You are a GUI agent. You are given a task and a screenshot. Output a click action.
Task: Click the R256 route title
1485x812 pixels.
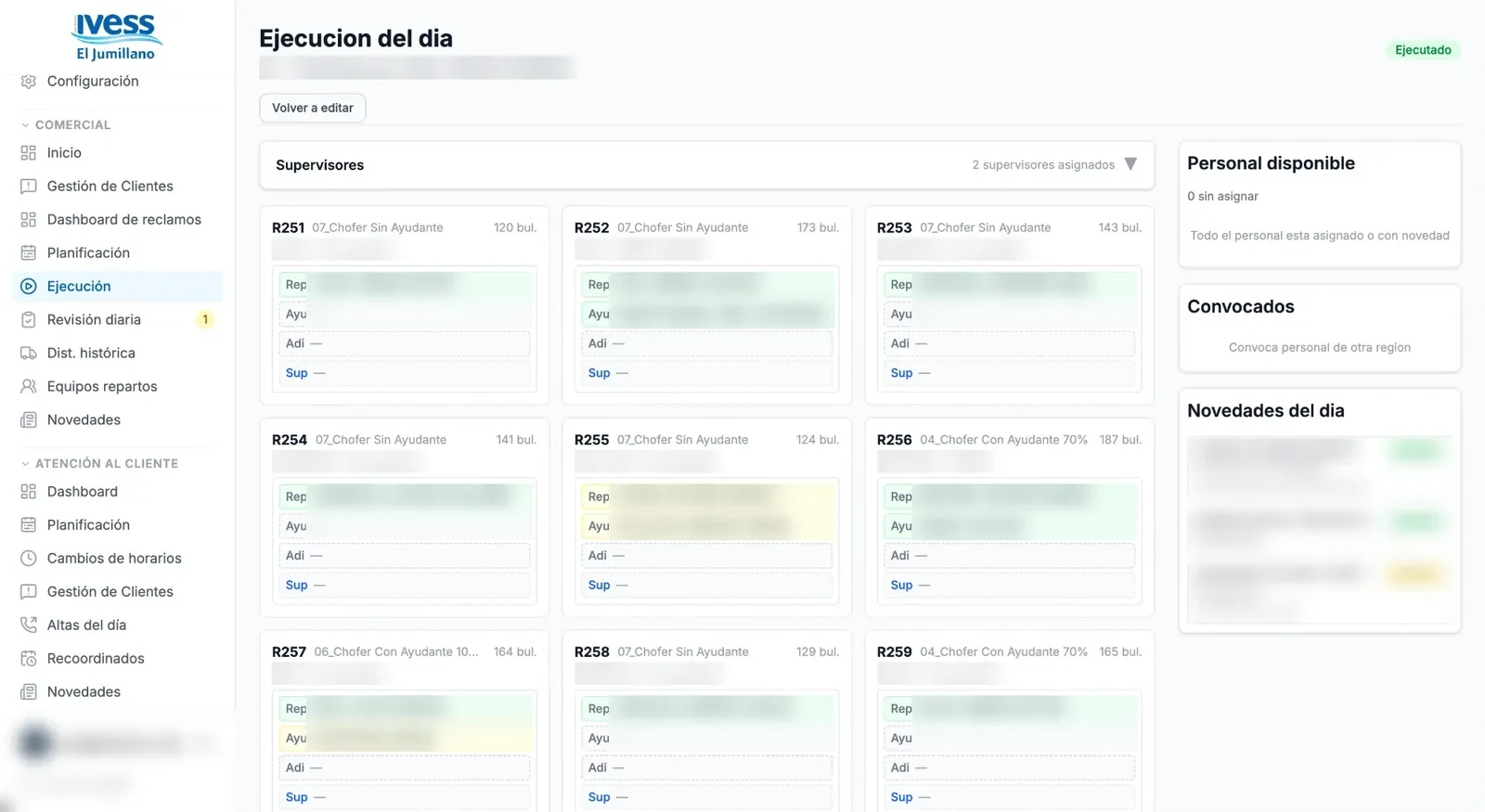coord(895,440)
